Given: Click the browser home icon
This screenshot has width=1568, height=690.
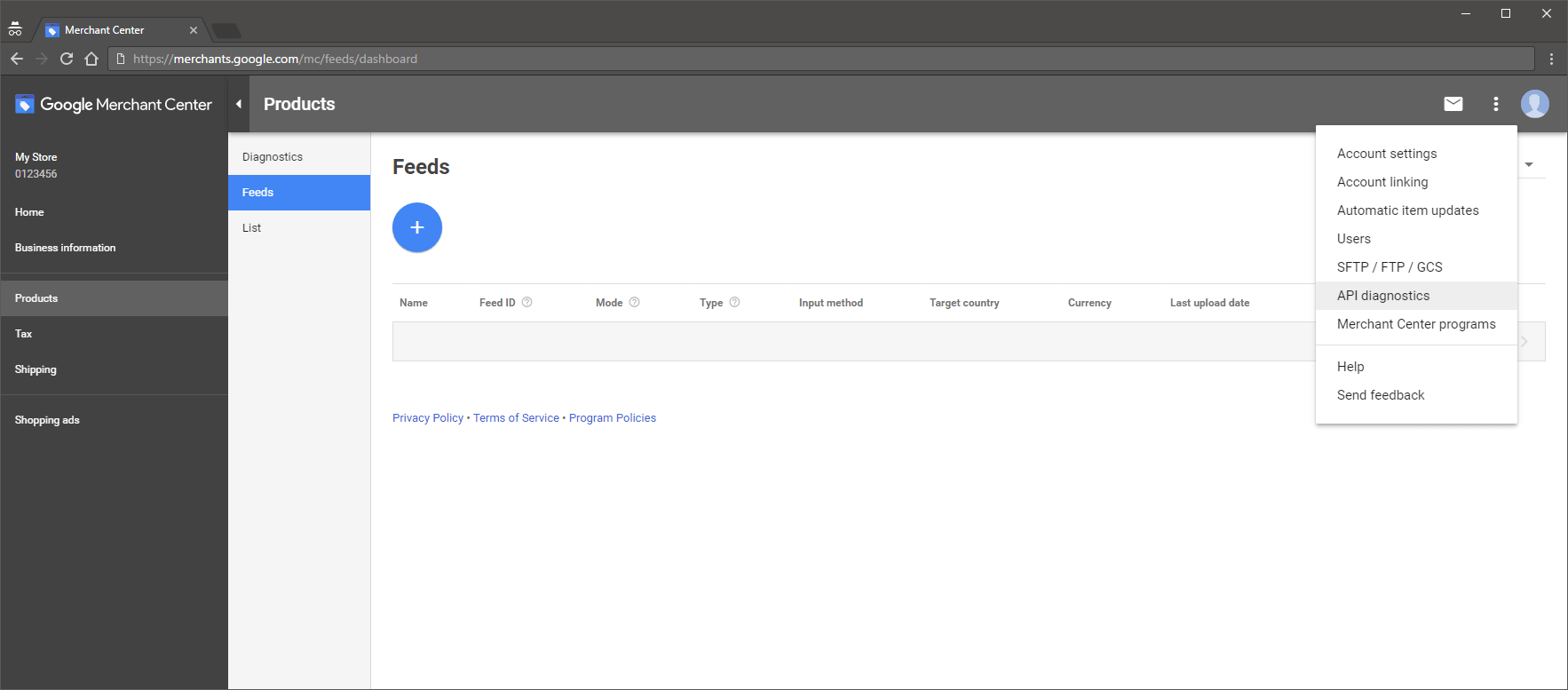Looking at the screenshot, I should coord(91,59).
